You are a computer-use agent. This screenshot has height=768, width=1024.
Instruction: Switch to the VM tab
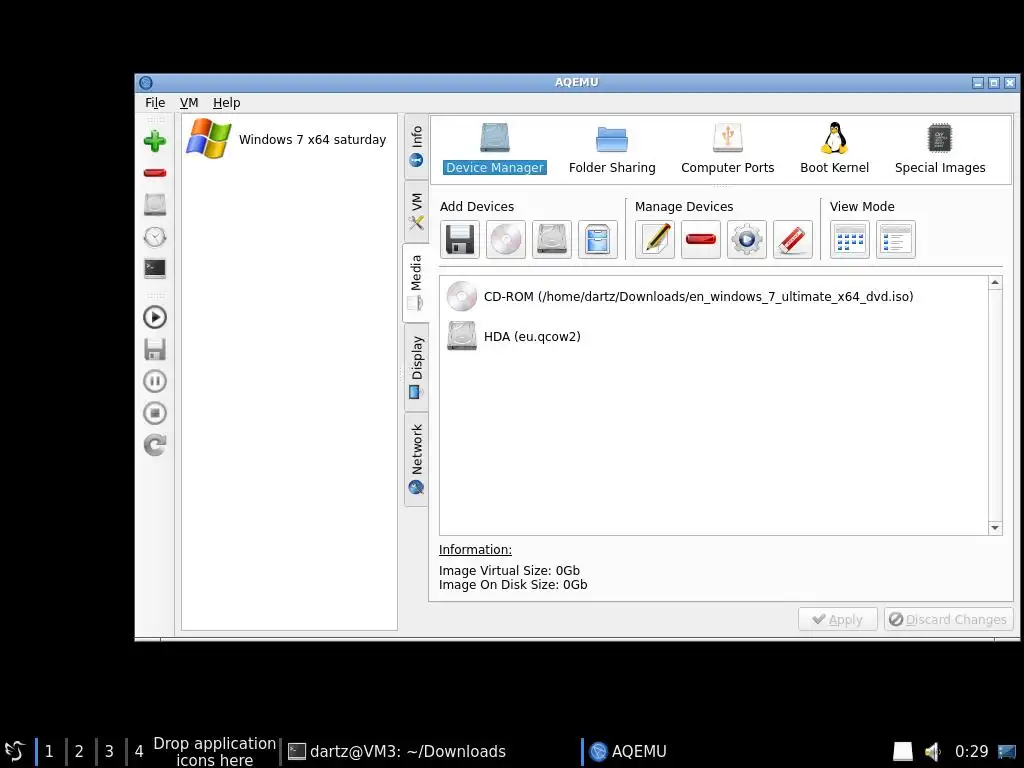416,212
